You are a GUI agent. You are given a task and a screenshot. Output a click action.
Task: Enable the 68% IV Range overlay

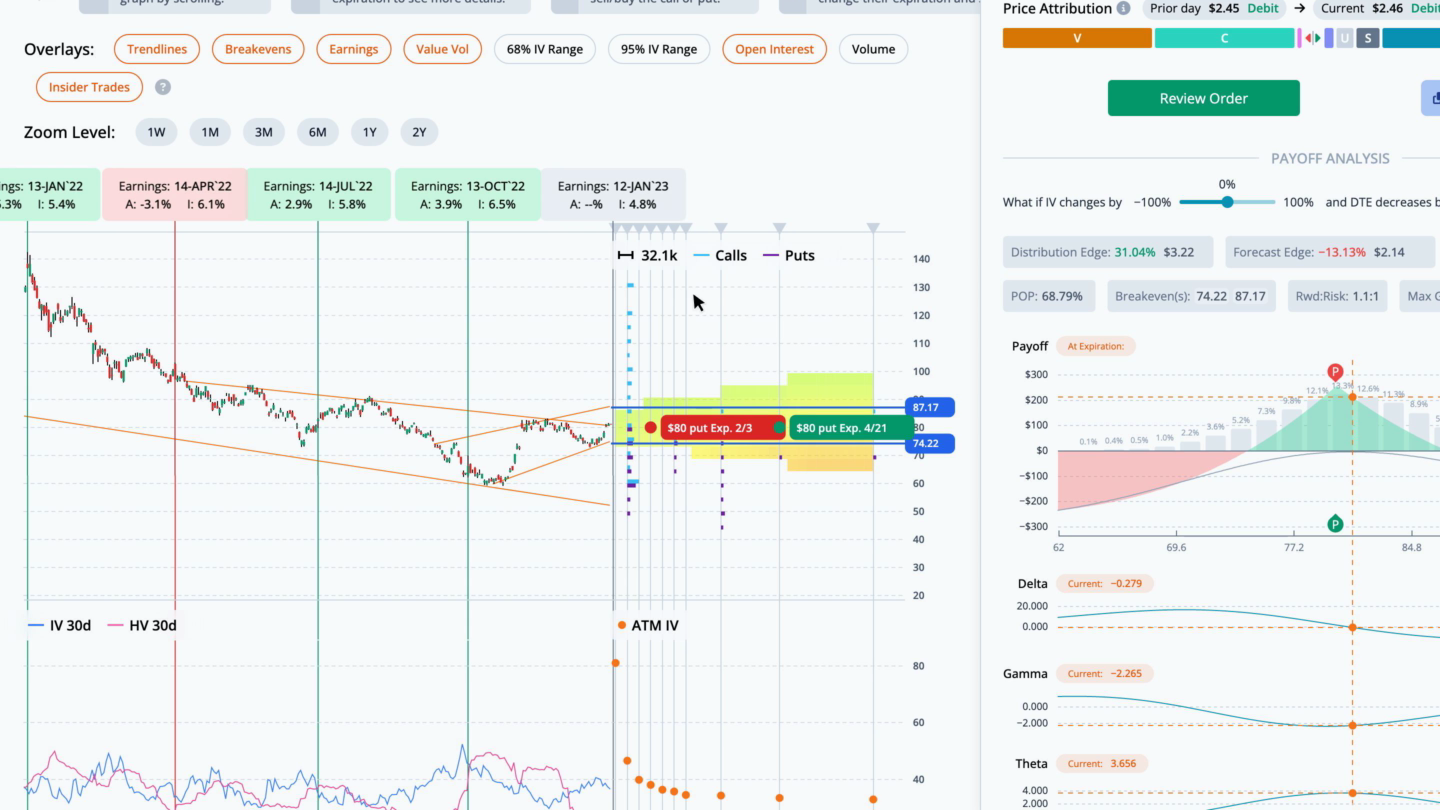click(545, 49)
